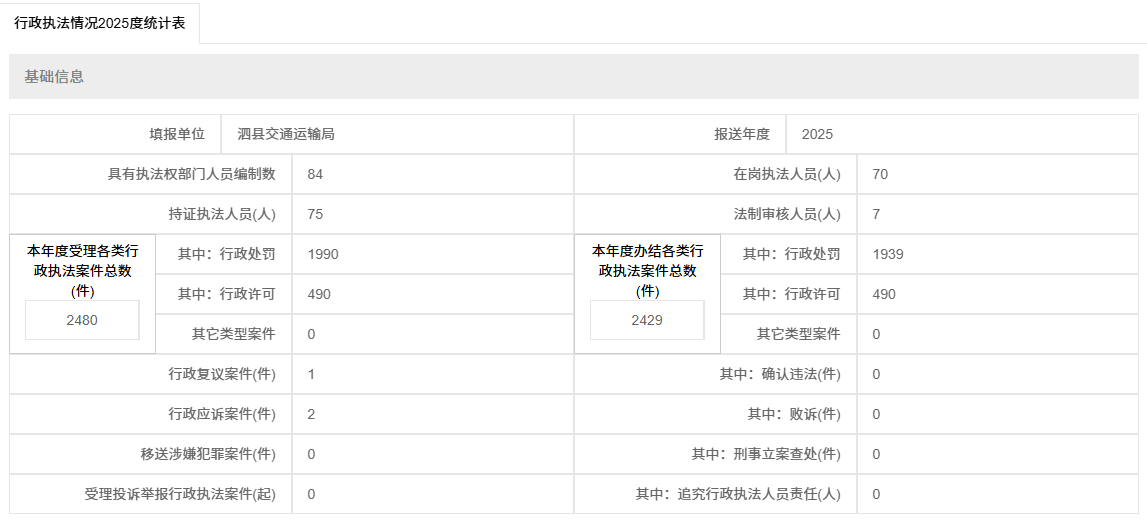Click the 持证执法人员 value 75
The image size is (1147, 522).
pos(316,214)
